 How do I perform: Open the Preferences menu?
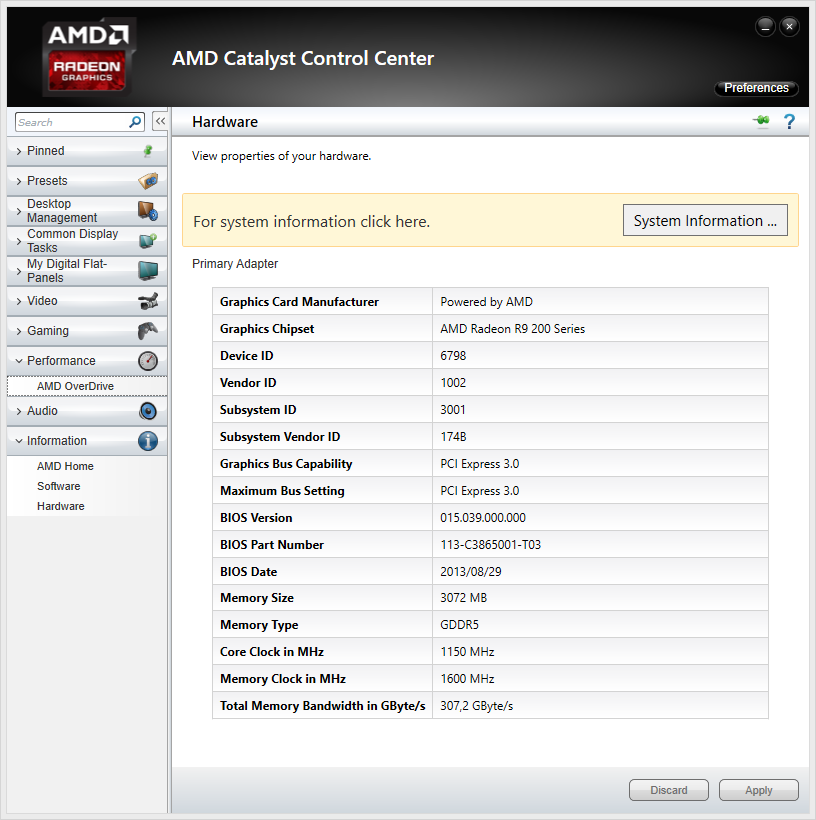coord(756,88)
